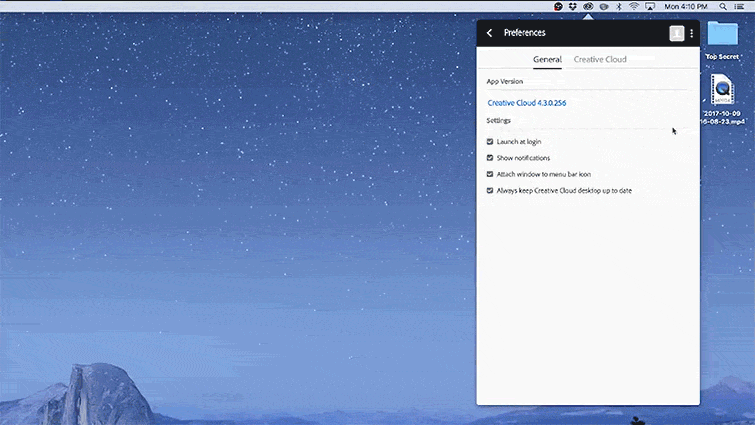The height and width of the screenshot is (425, 755).
Task: Click the round face icon in menu bar
Action: (x=558, y=6)
